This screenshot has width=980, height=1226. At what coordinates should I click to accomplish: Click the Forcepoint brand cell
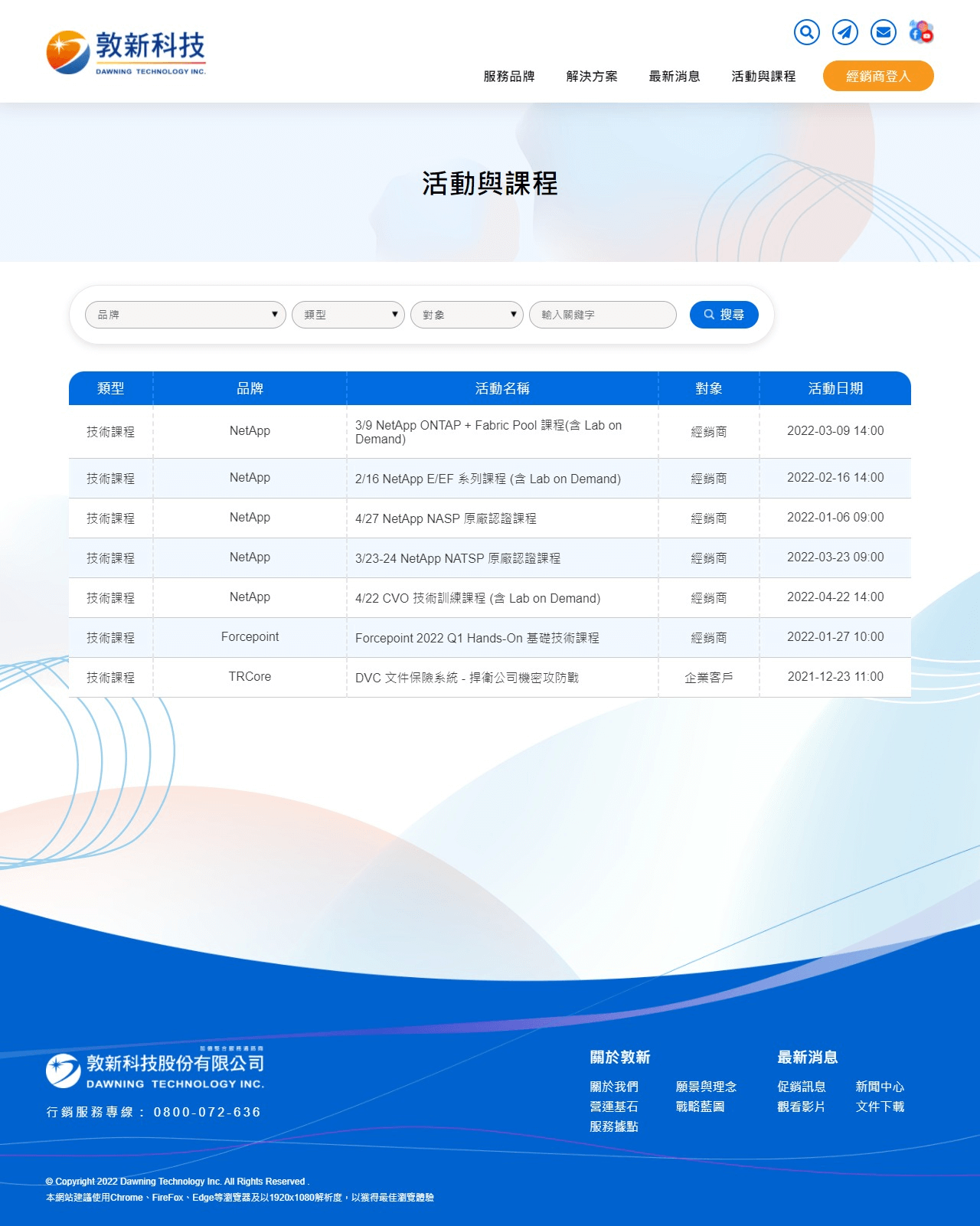[x=250, y=637]
